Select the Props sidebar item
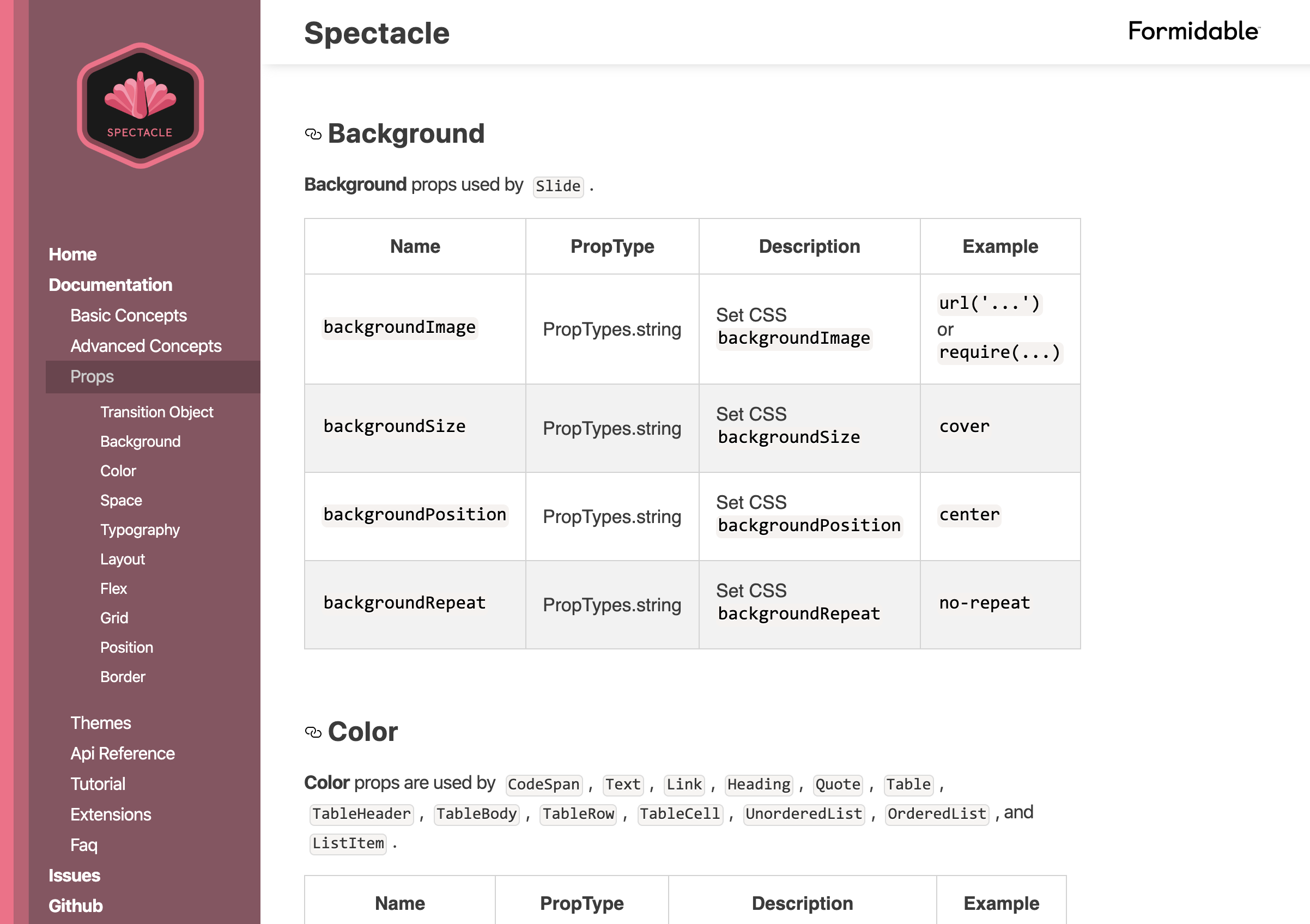This screenshot has height=924, width=1310. tap(92, 376)
